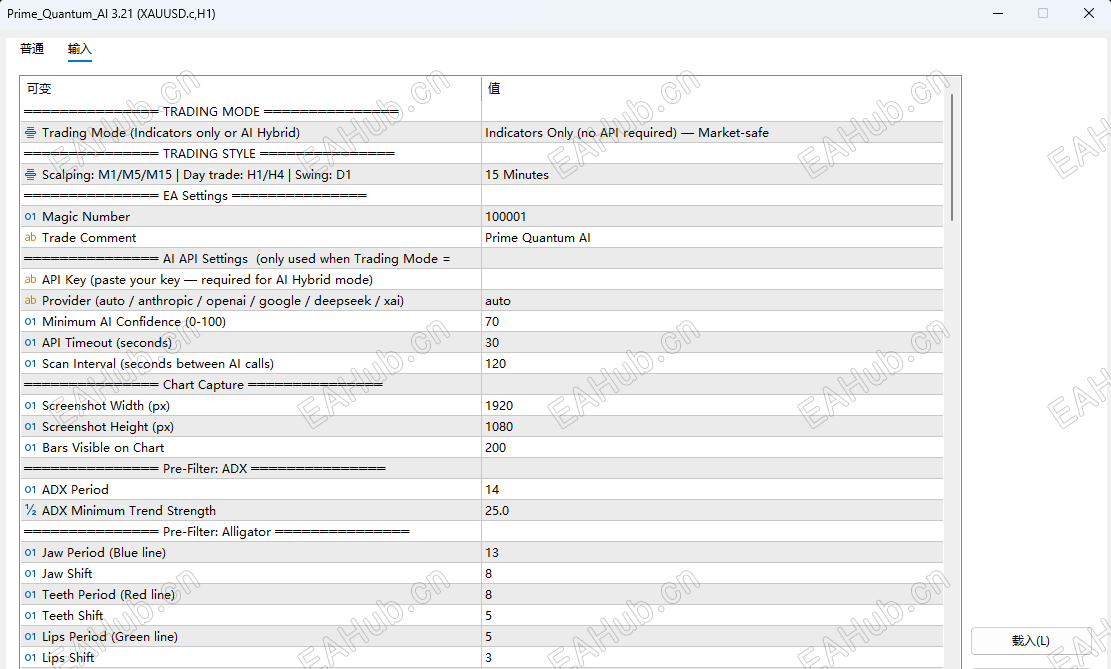Click integer icon beside Teeth Shift
The image size is (1111, 669).
(x=30, y=616)
